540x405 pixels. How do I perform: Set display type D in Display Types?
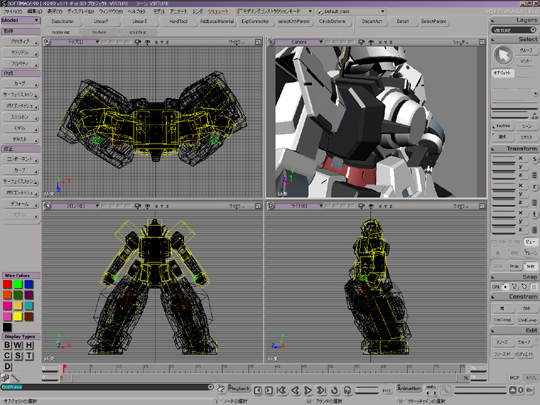tap(7, 366)
